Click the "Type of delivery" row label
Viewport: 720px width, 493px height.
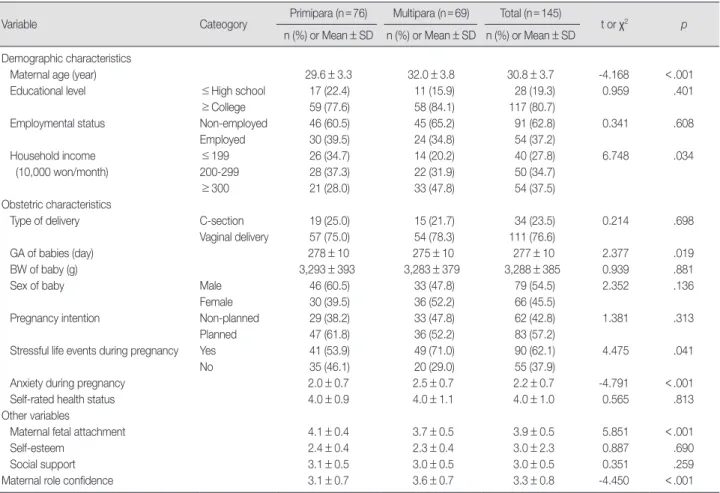point(45,221)
